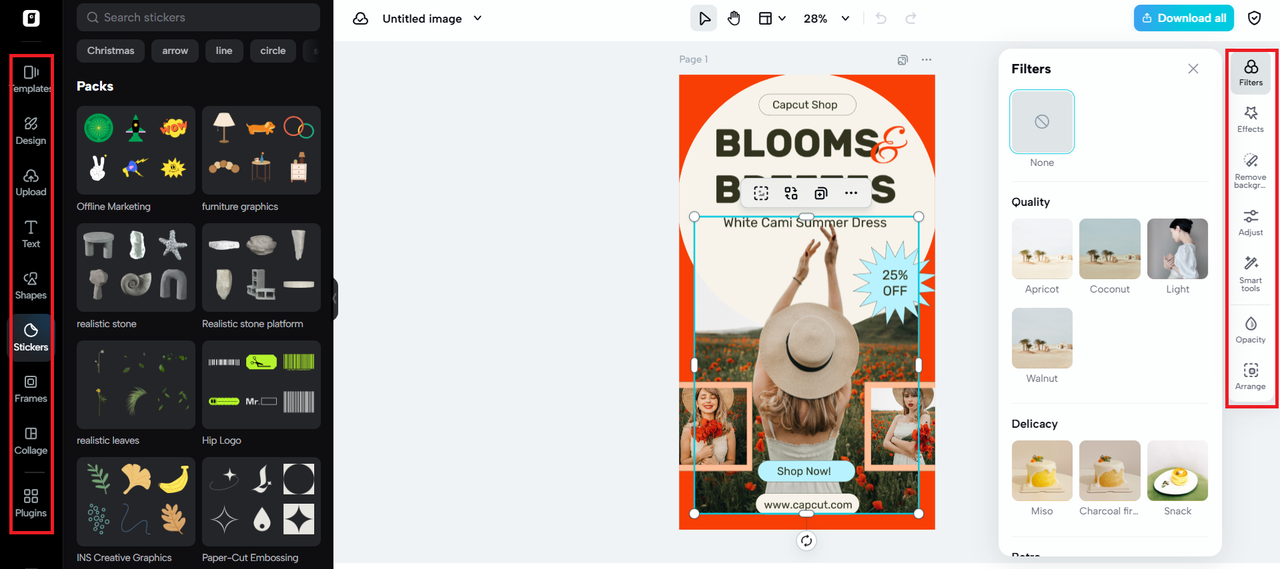Image resolution: width=1280 pixels, height=569 pixels.
Task: Open the Design panel
Action: point(31,131)
